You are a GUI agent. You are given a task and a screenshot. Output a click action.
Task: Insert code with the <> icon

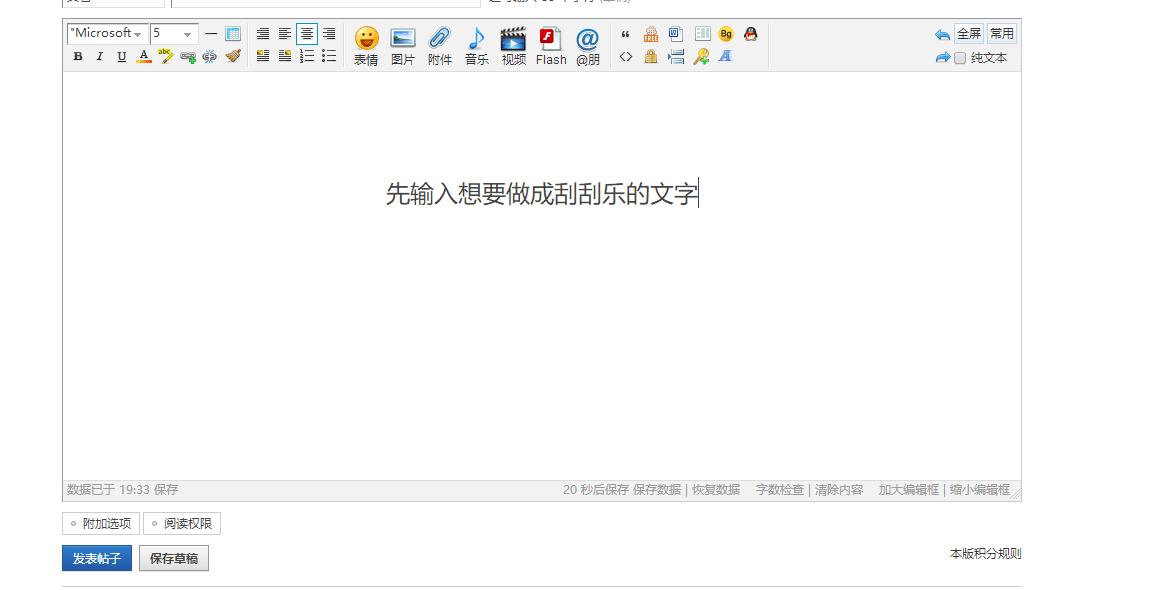(x=626, y=57)
